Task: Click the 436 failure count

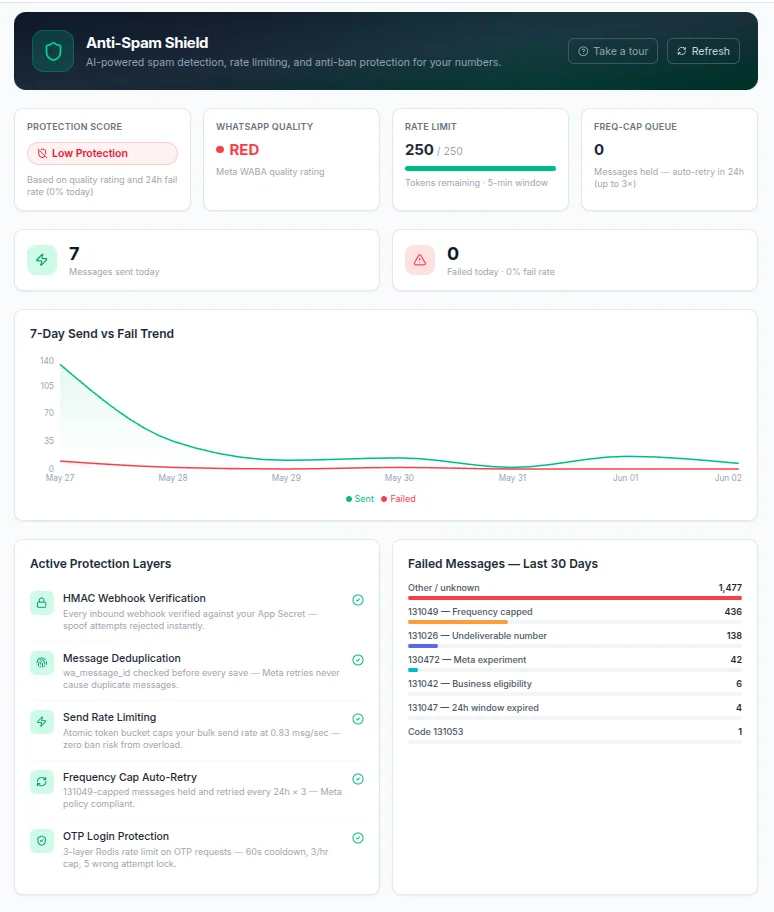Action: coord(733,611)
